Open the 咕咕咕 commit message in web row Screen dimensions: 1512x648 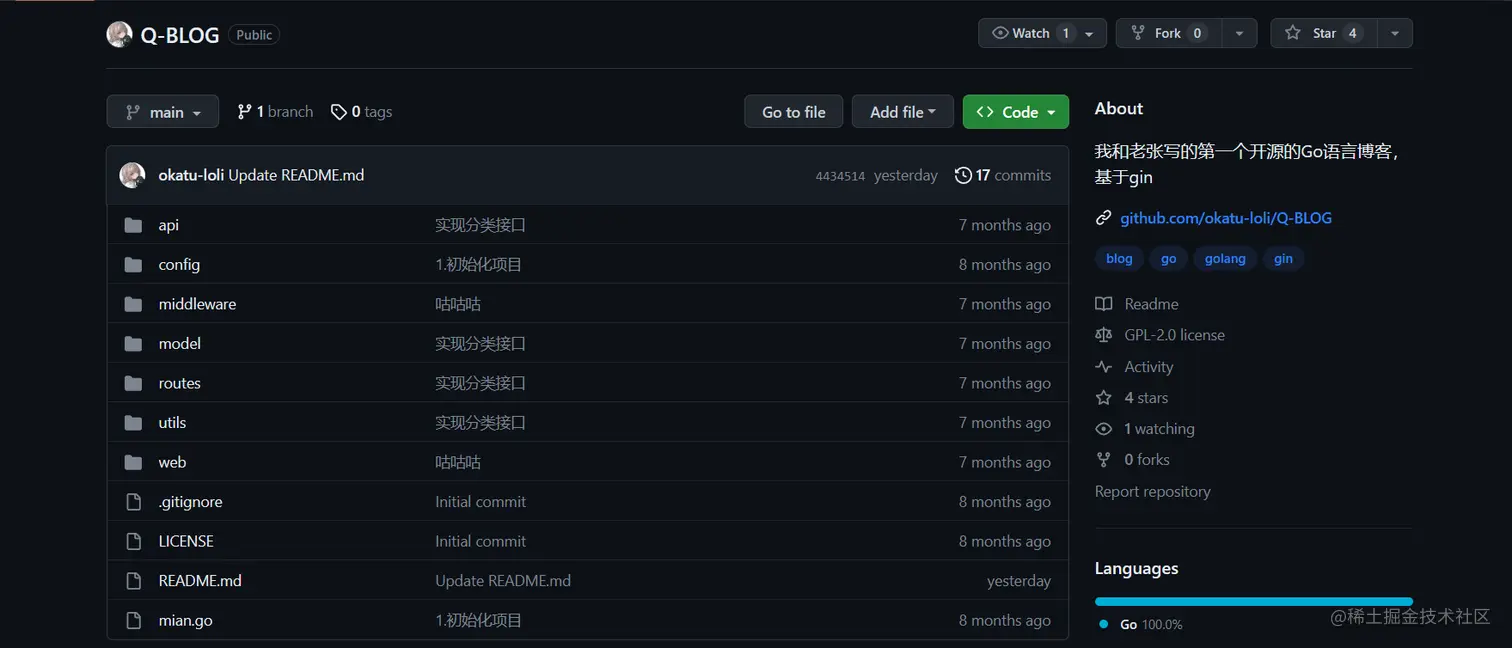(x=458, y=462)
